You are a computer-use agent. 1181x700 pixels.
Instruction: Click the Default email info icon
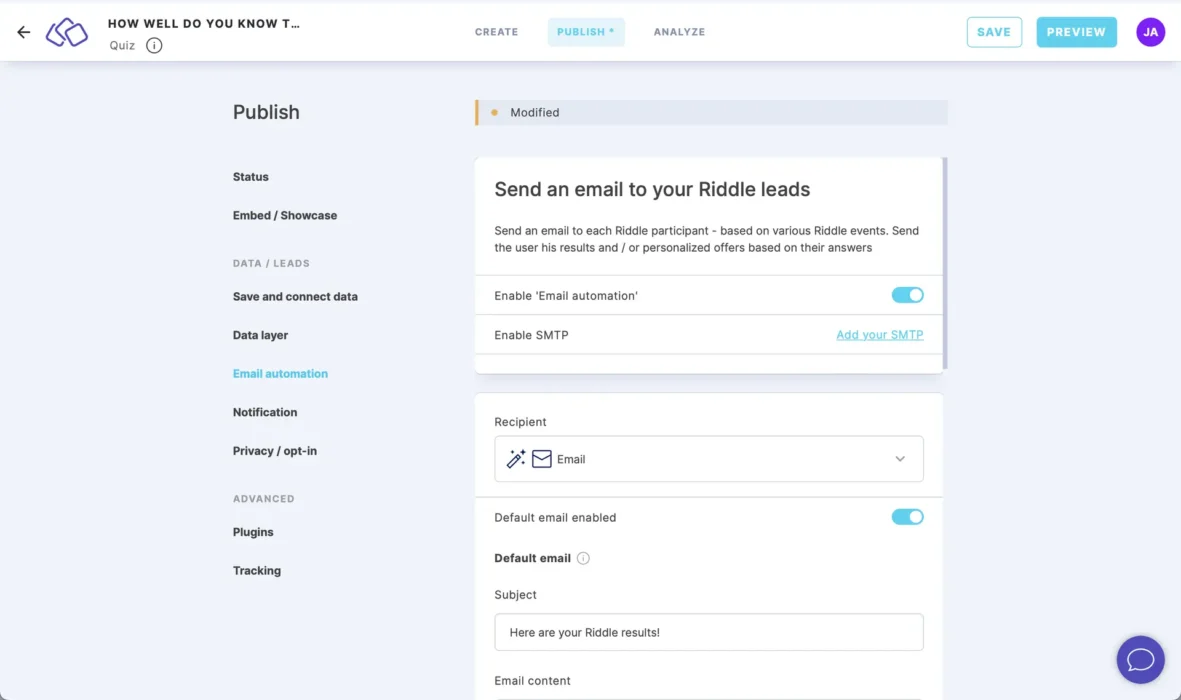pos(584,558)
